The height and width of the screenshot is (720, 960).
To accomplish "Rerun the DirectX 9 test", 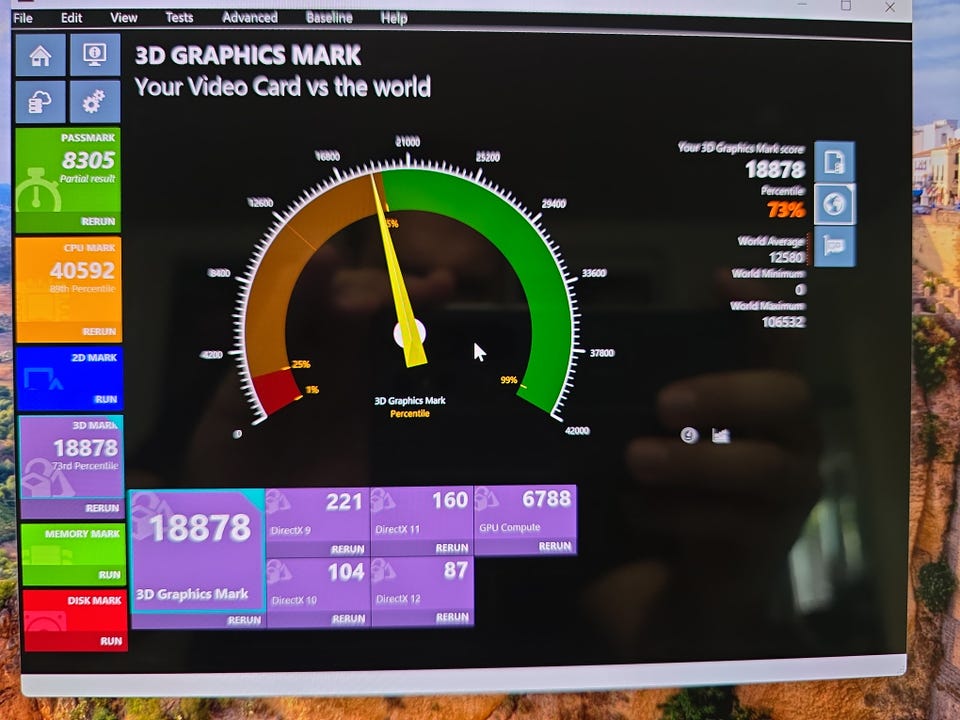I will click(x=348, y=549).
